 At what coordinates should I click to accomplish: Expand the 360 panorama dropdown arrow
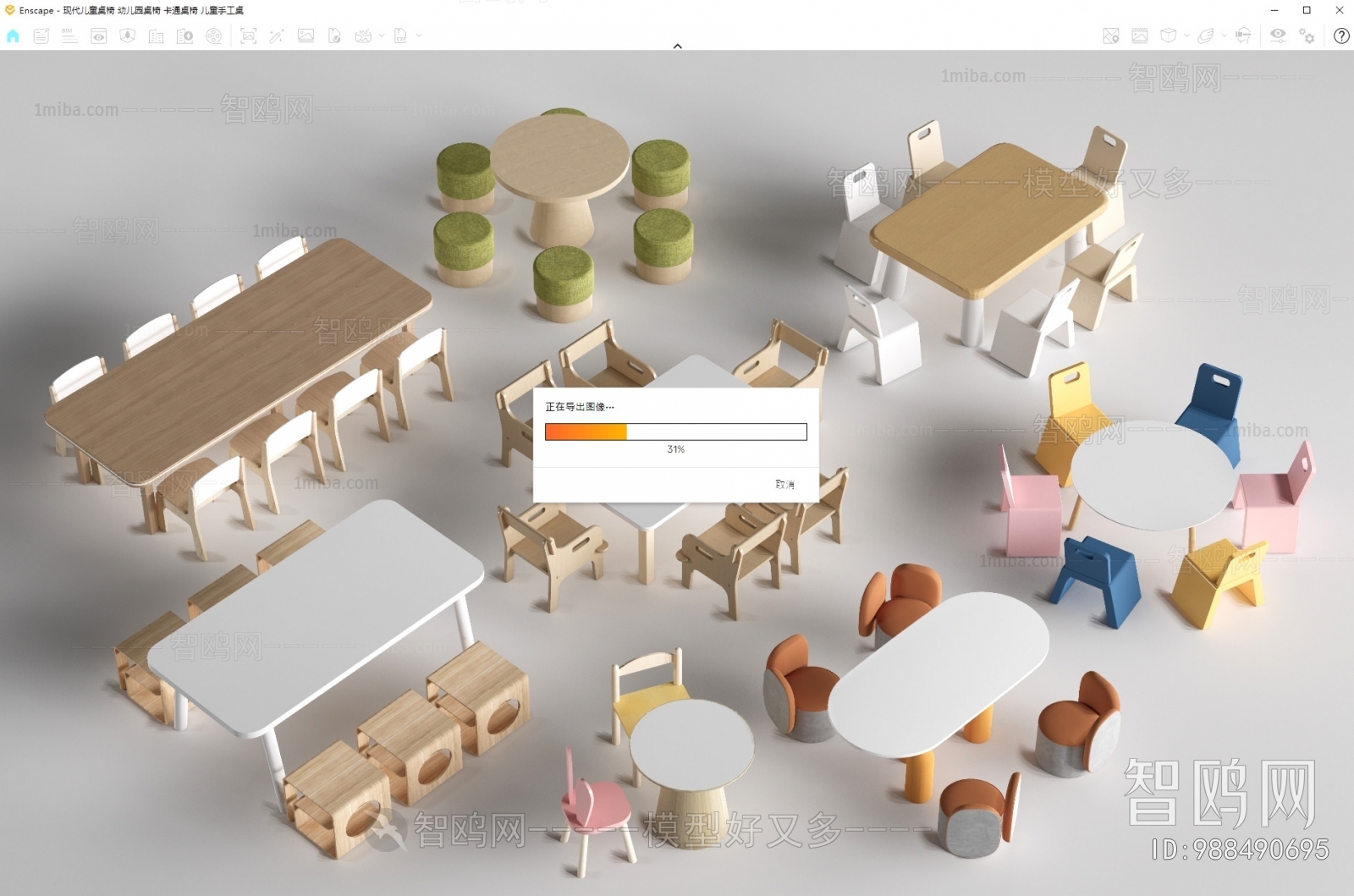pyautogui.click(x=382, y=36)
